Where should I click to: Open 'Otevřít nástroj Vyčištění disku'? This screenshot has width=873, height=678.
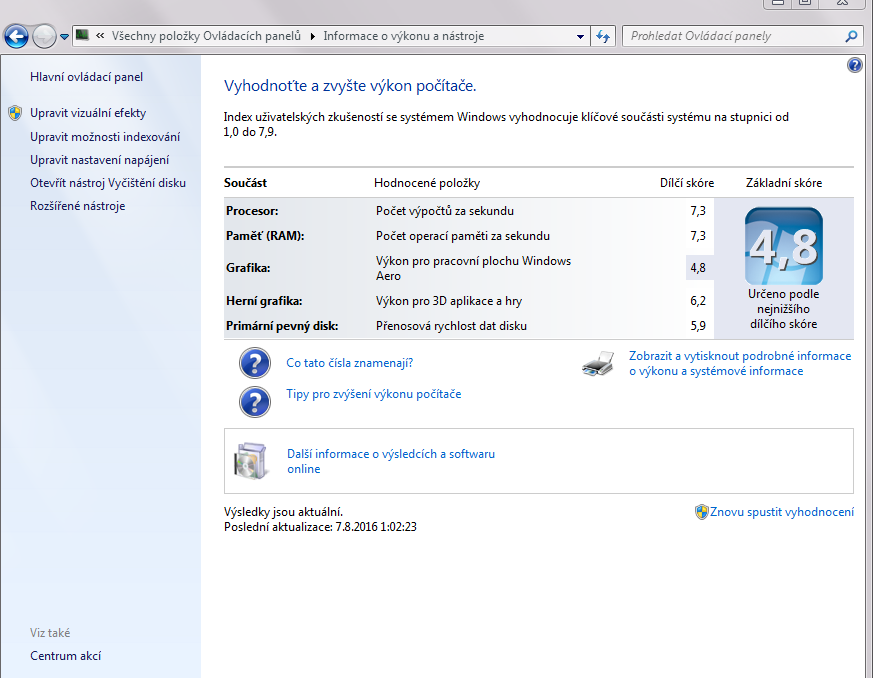108,183
